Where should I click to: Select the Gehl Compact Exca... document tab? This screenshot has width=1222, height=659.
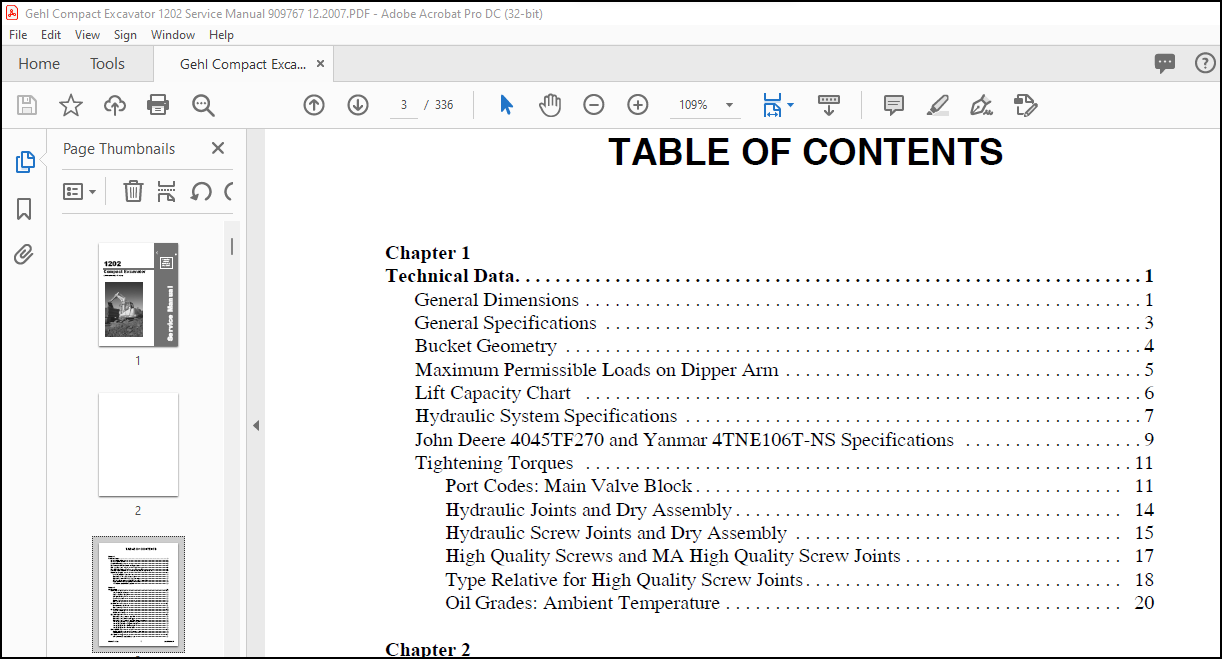coord(243,64)
